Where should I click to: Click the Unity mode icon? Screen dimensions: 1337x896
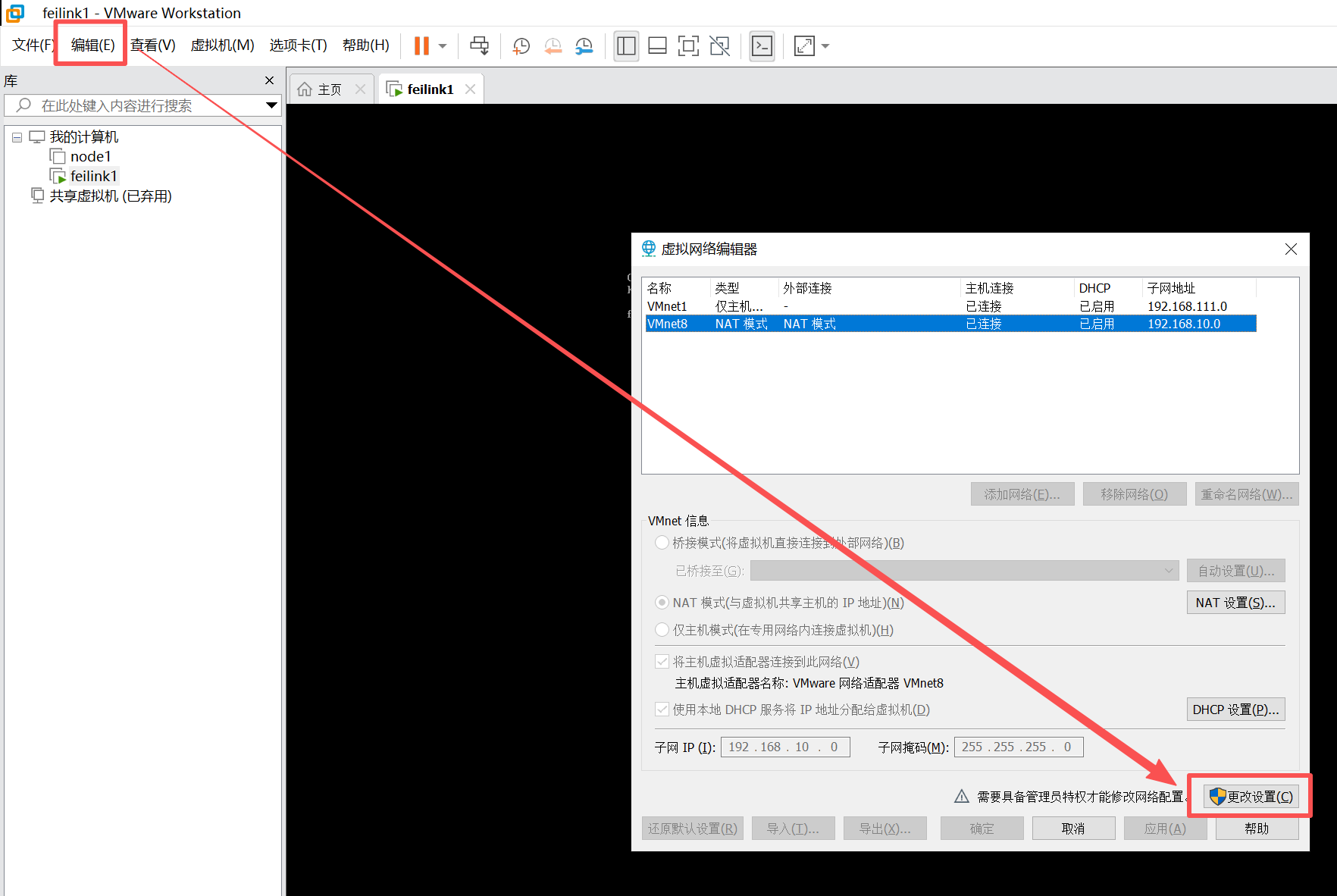coord(719,46)
